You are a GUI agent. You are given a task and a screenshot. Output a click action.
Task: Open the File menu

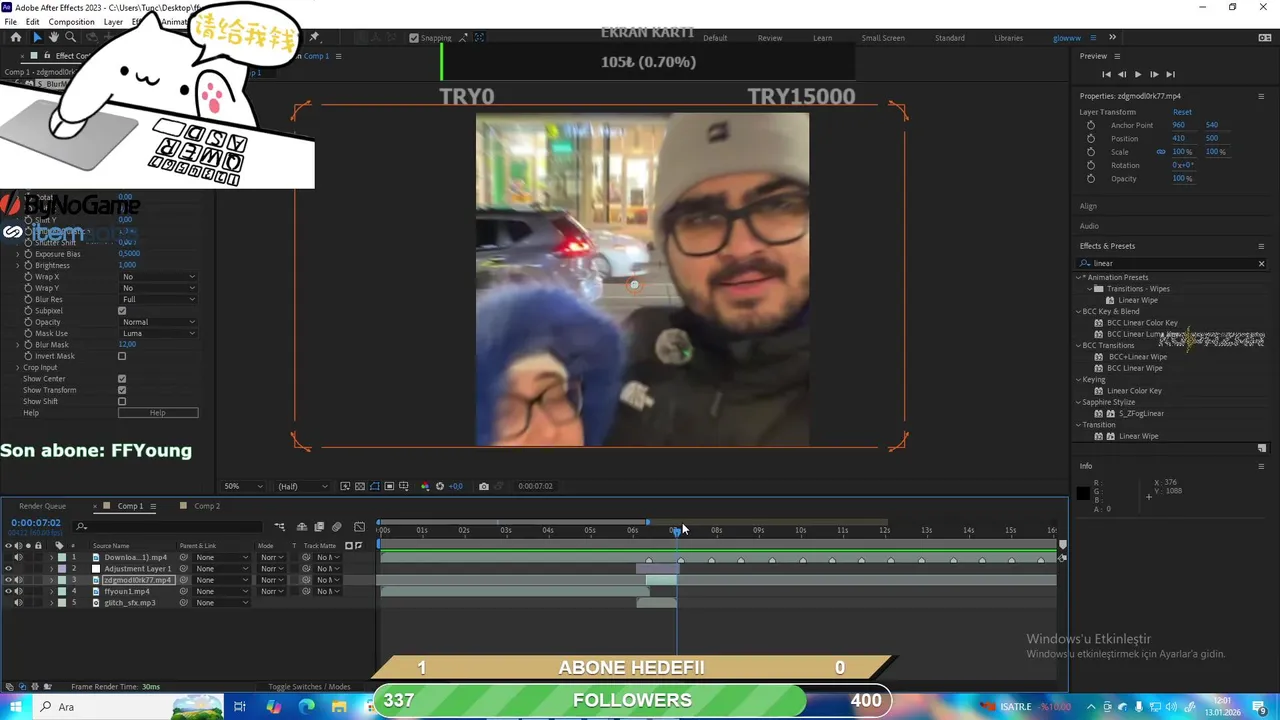coord(10,22)
